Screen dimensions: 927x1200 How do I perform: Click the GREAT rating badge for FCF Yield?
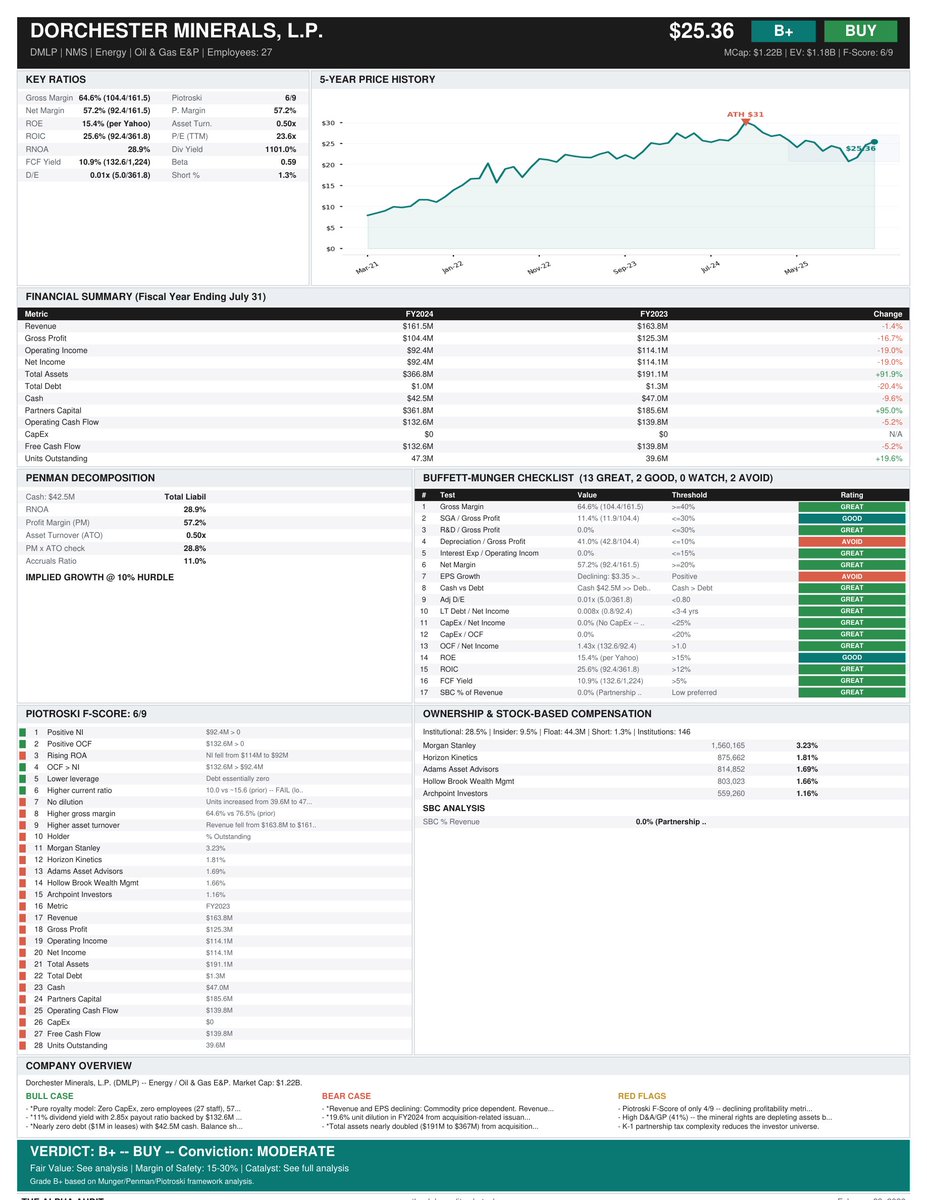tap(851, 680)
